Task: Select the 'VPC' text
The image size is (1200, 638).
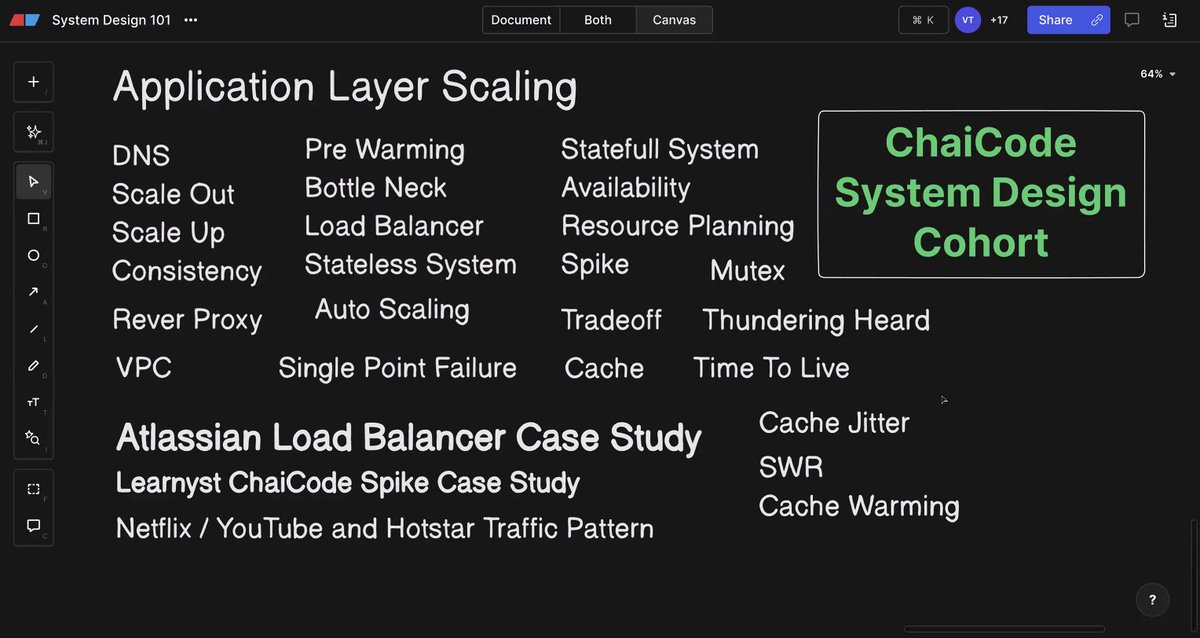Action: tap(144, 368)
